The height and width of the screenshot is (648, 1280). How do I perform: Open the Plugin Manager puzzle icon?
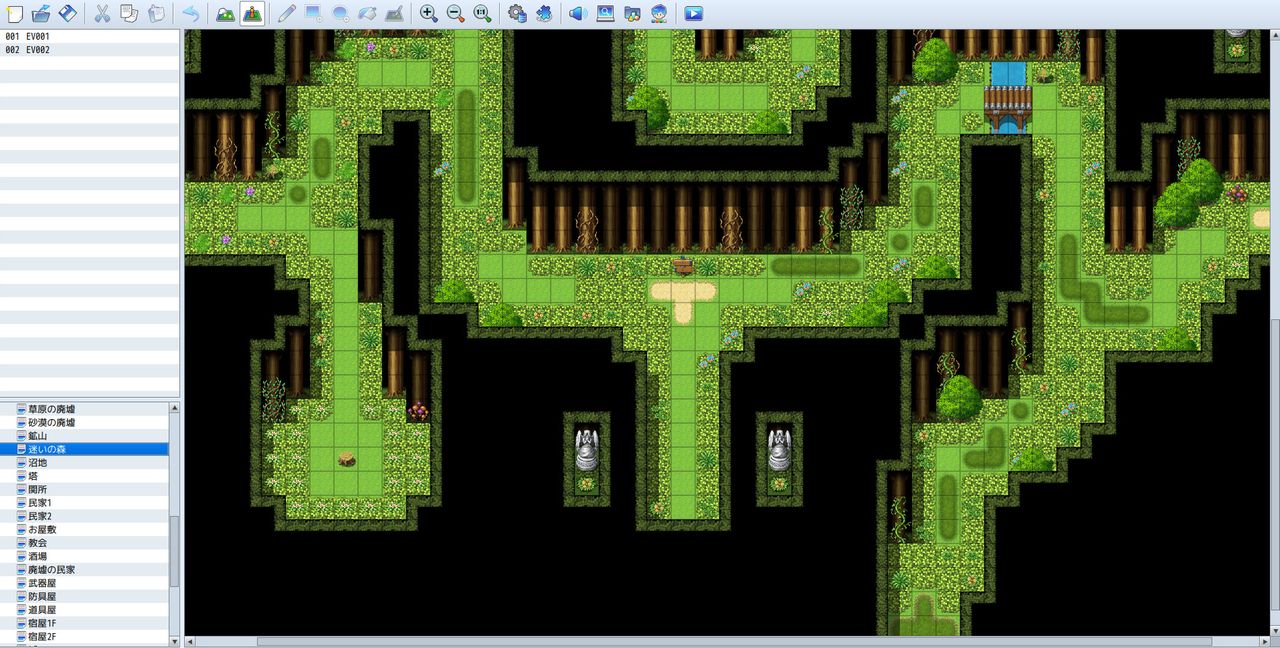point(544,14)
